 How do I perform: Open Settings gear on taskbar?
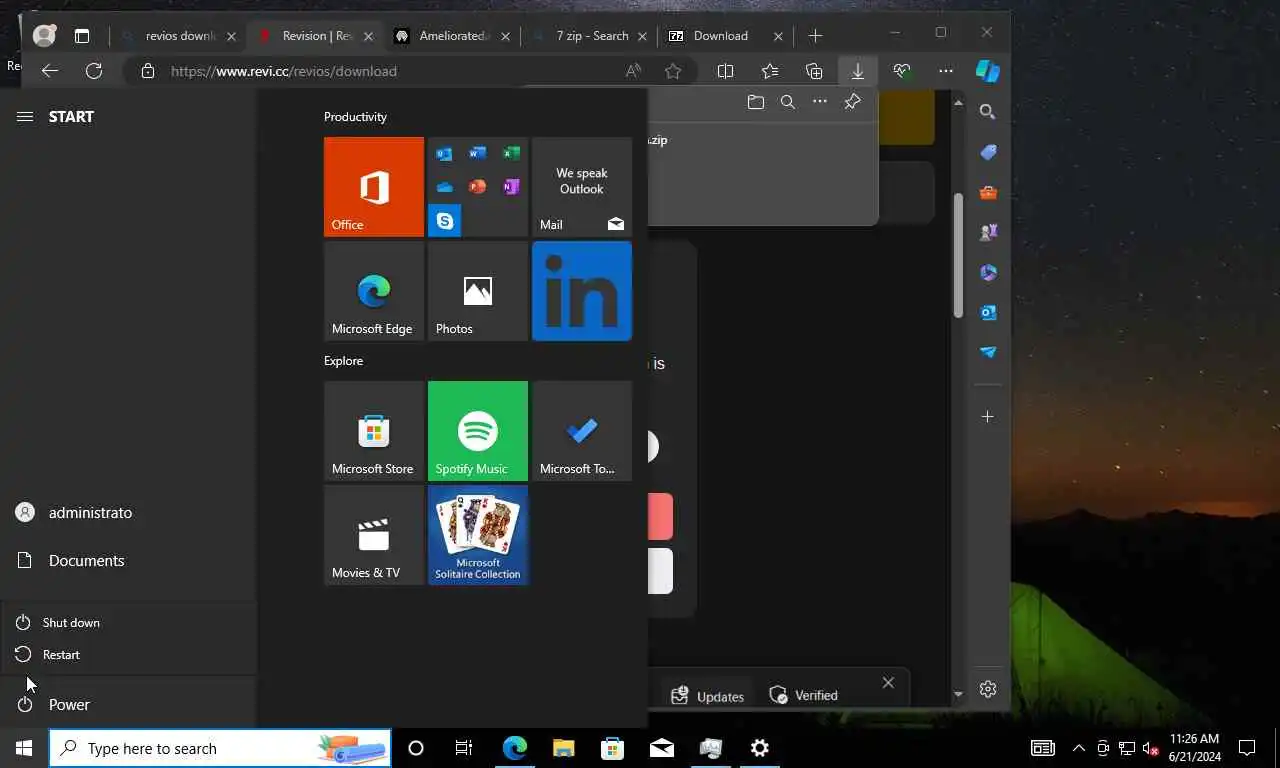(x=760, y=748)
